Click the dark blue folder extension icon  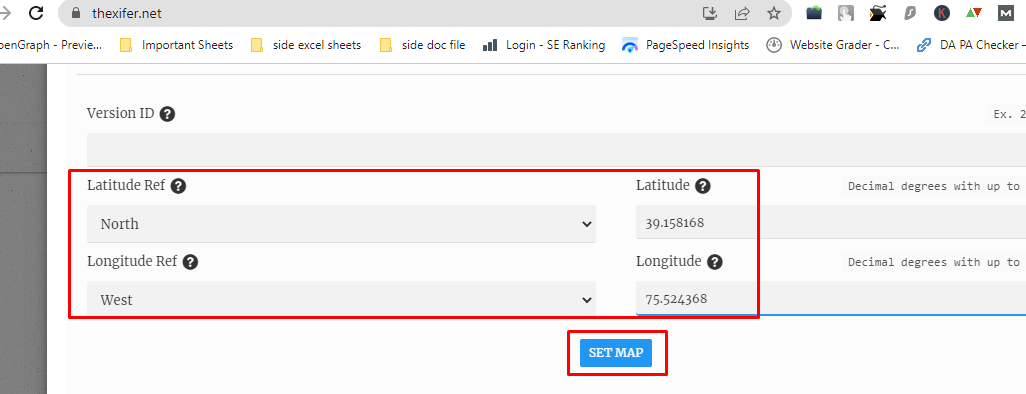814,13
